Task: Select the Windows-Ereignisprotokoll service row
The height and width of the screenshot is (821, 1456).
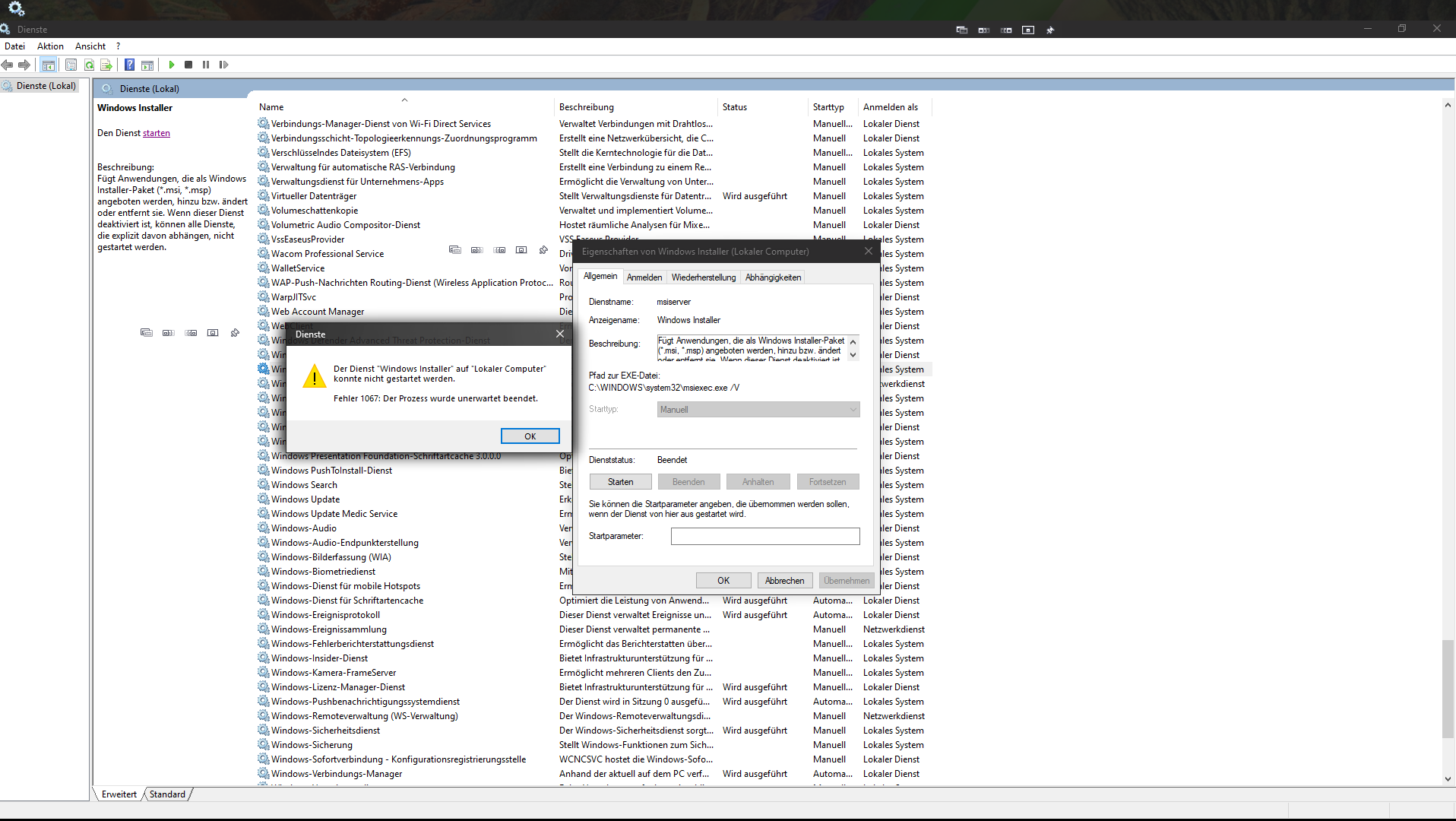Action: click(x=593, y=614)
